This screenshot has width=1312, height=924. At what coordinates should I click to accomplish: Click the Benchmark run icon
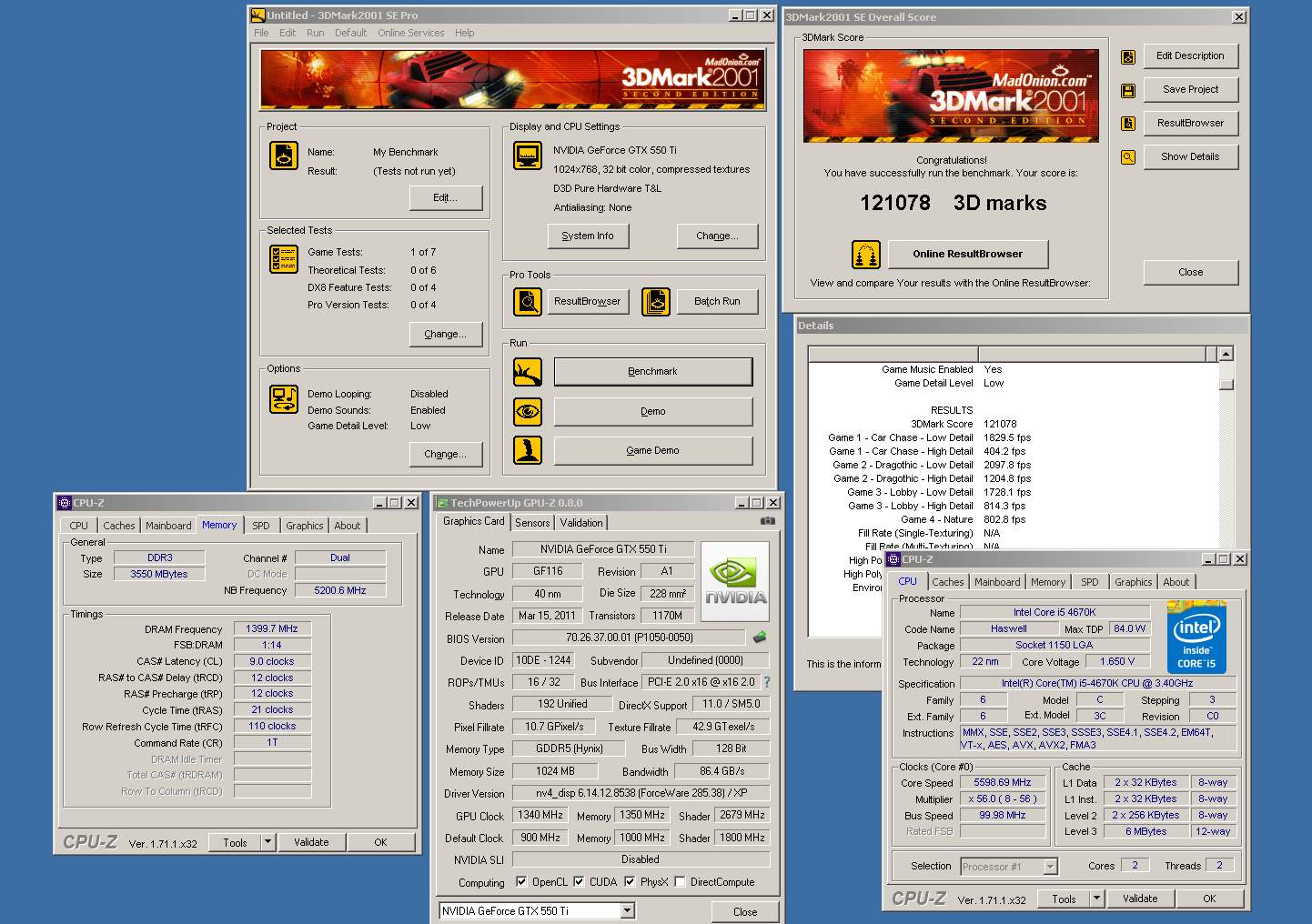pos(528,372)
